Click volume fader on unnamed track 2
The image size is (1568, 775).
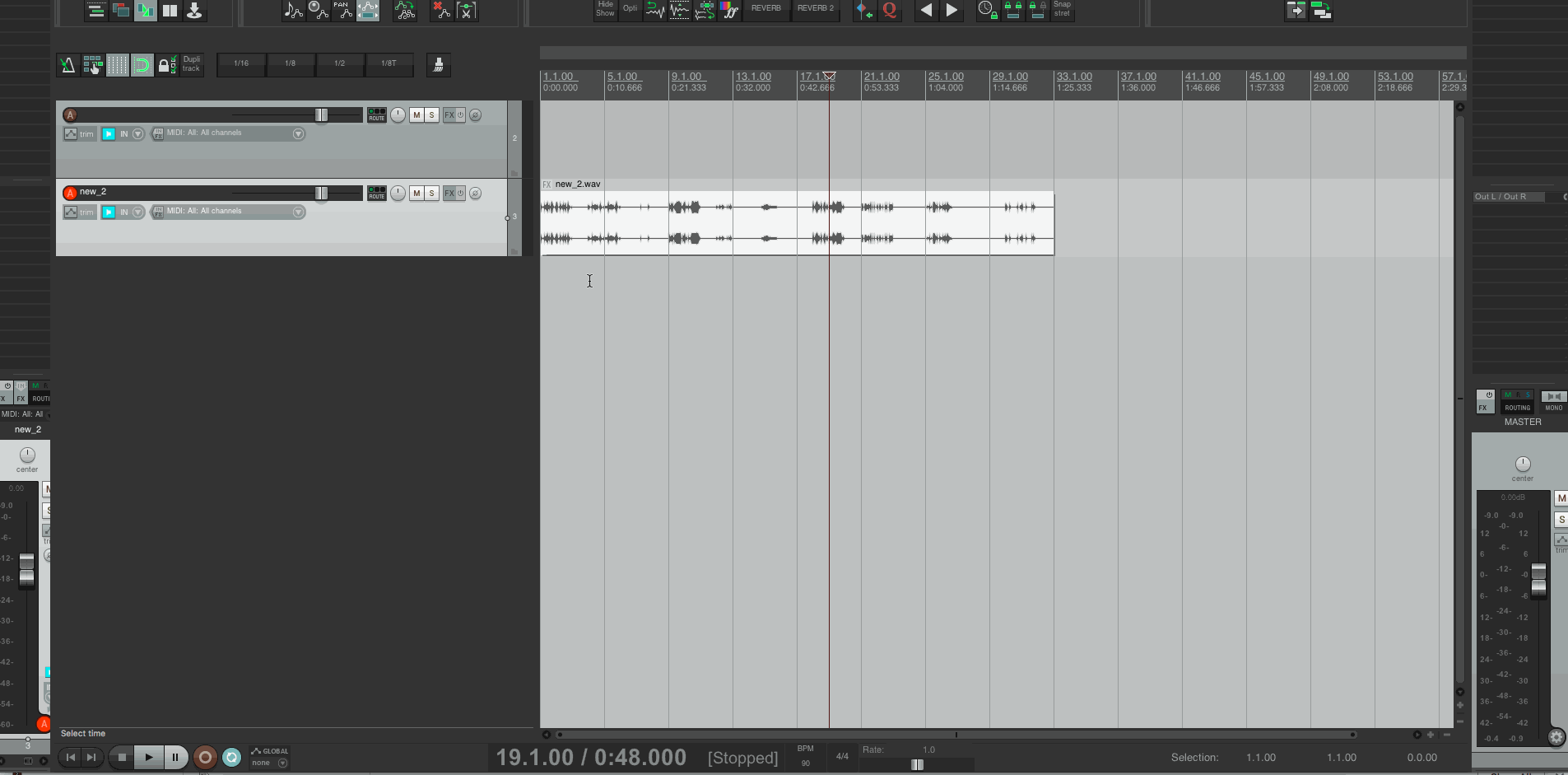[x=321, y=115]
